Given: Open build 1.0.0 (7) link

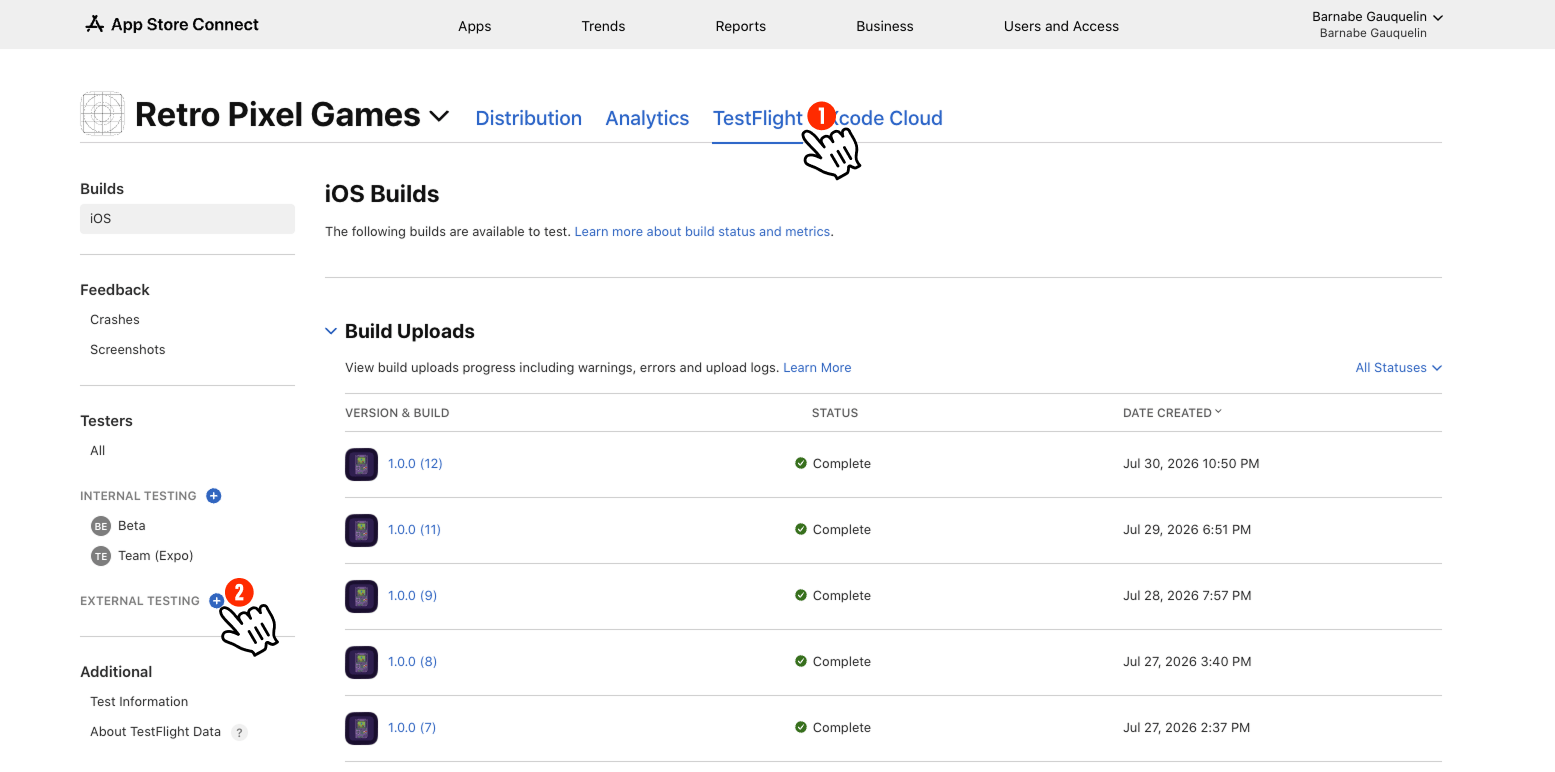Looking at the screenshot, I should coord(412,728).
